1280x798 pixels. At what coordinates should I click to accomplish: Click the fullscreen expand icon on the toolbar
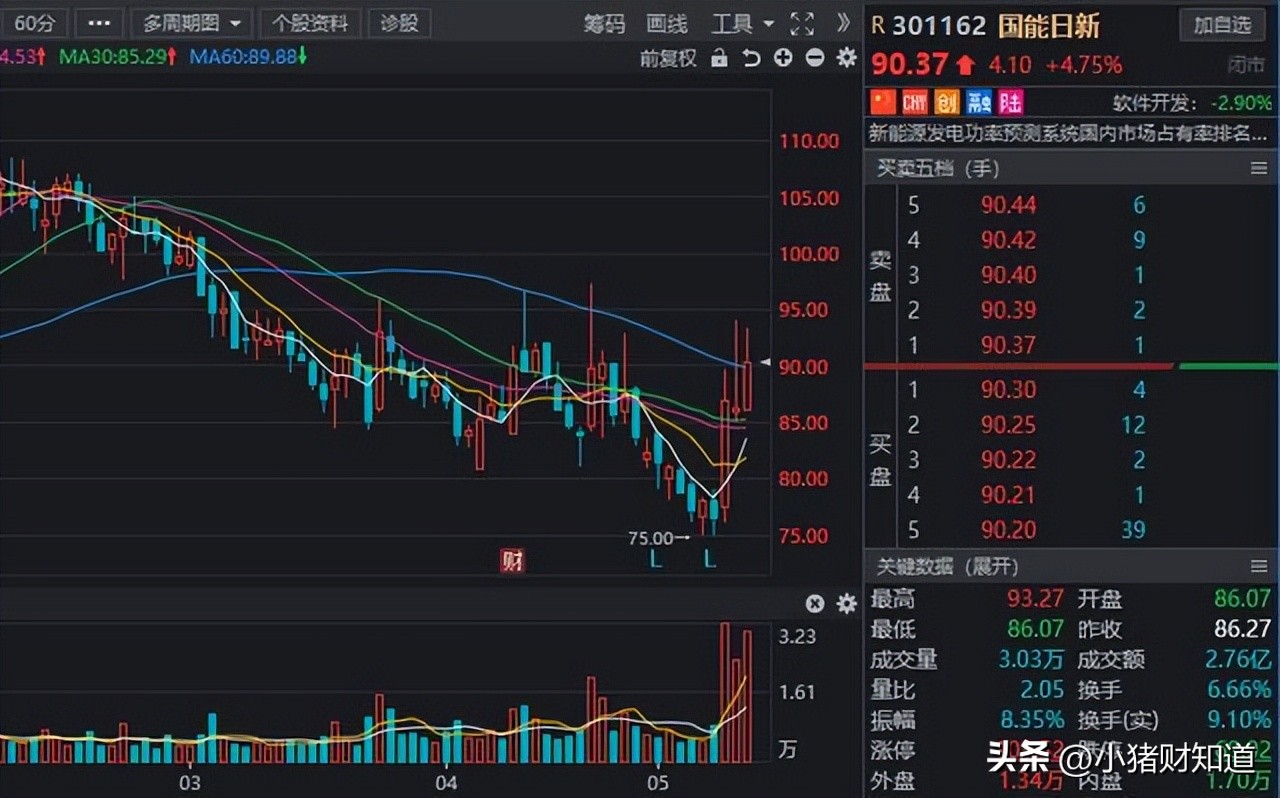[802, 24]
